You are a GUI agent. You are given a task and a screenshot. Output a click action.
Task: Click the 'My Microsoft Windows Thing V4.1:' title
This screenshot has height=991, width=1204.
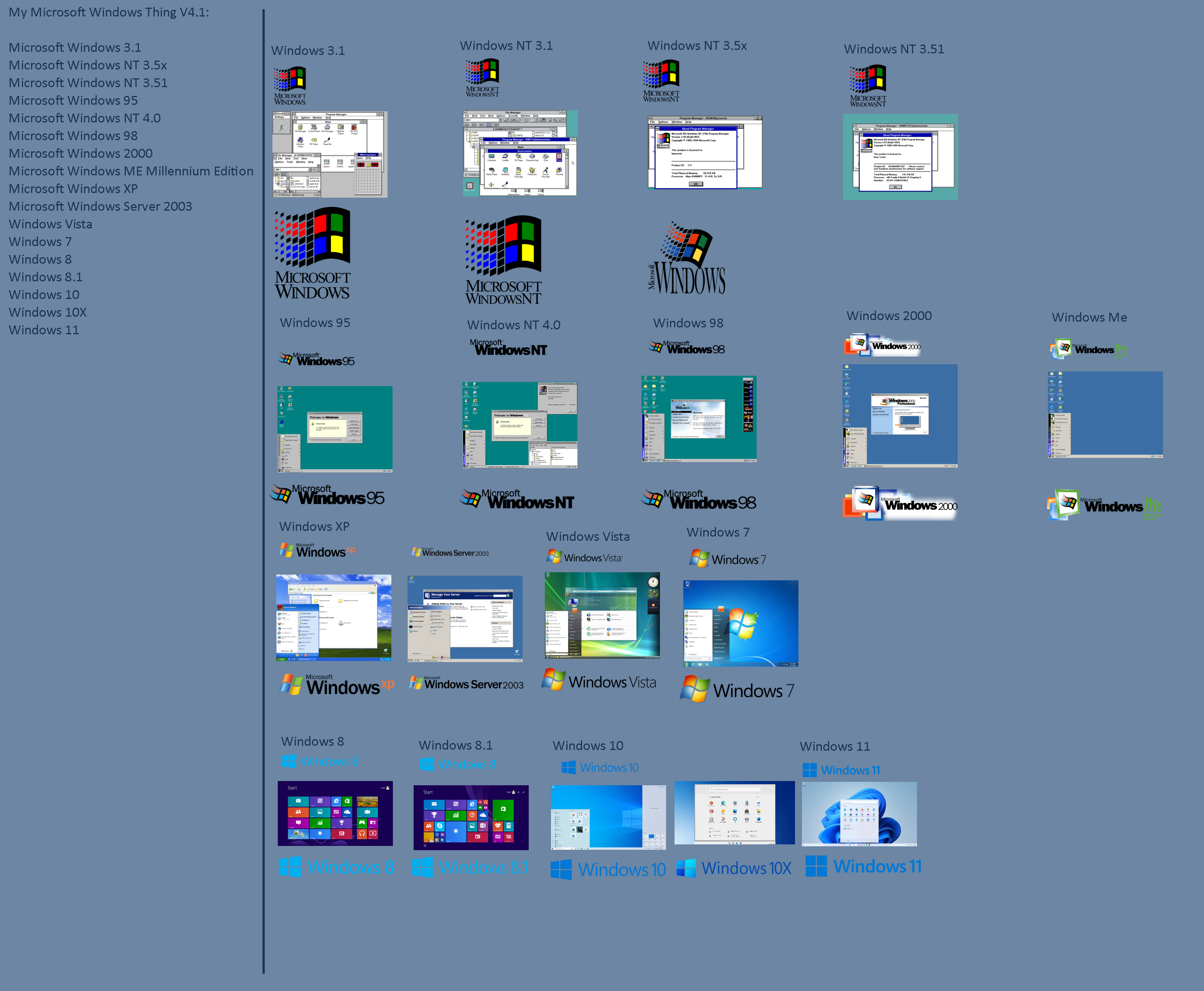[x=109, y=12]
